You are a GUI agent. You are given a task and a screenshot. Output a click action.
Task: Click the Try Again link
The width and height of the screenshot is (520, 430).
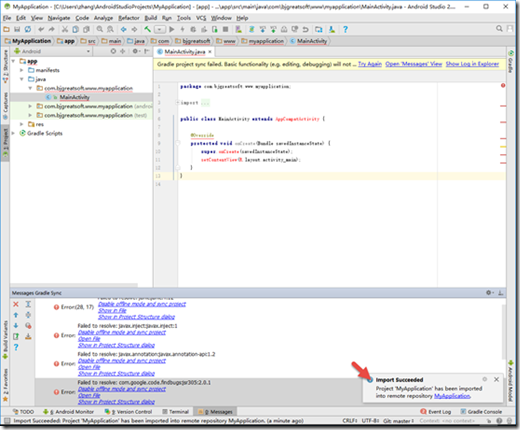[370, 64]
